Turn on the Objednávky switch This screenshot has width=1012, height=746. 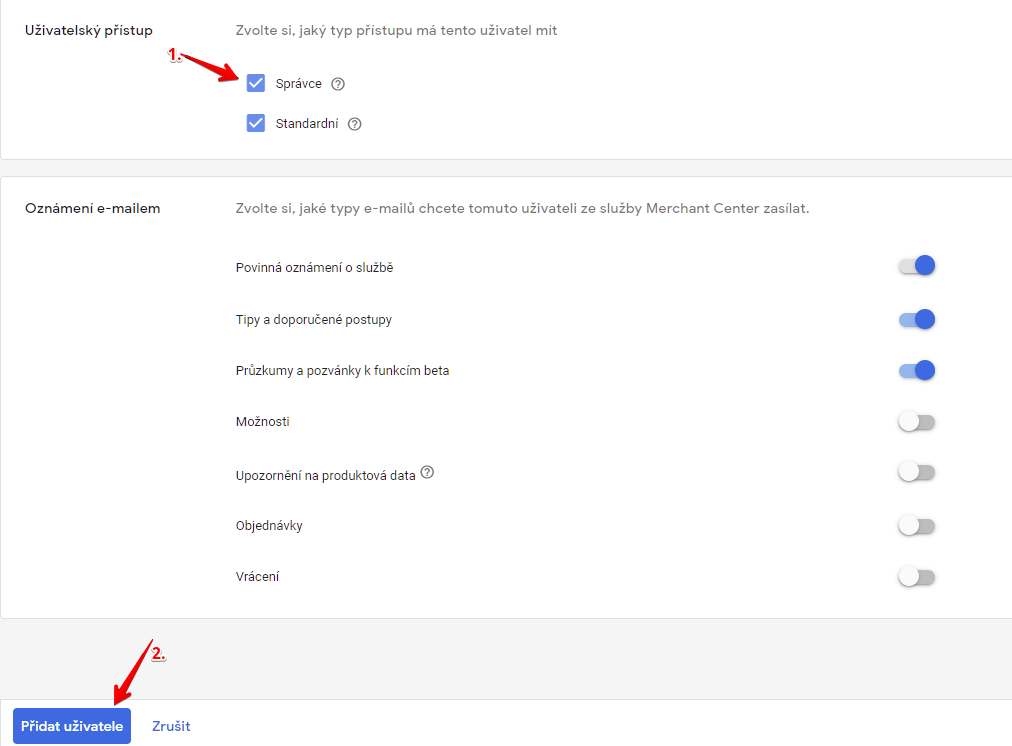(x=916, y=525)
